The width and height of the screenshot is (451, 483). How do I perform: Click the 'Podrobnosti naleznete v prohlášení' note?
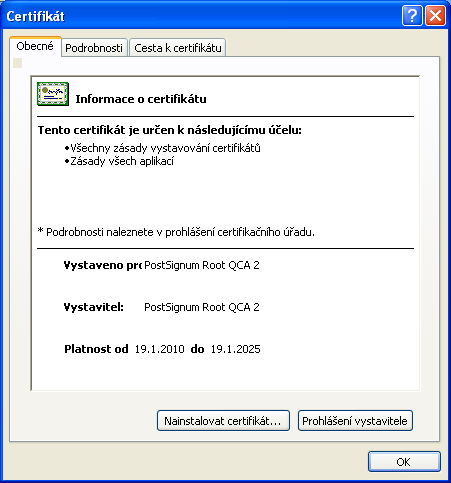(x=176, y=232)
